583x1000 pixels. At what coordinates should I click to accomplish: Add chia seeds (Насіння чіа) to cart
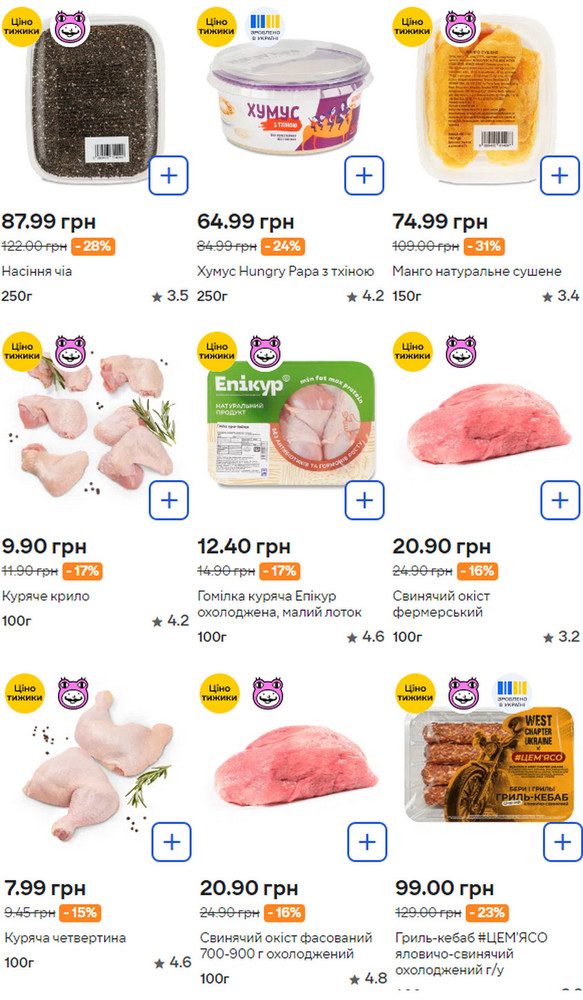tap(169, 175)
